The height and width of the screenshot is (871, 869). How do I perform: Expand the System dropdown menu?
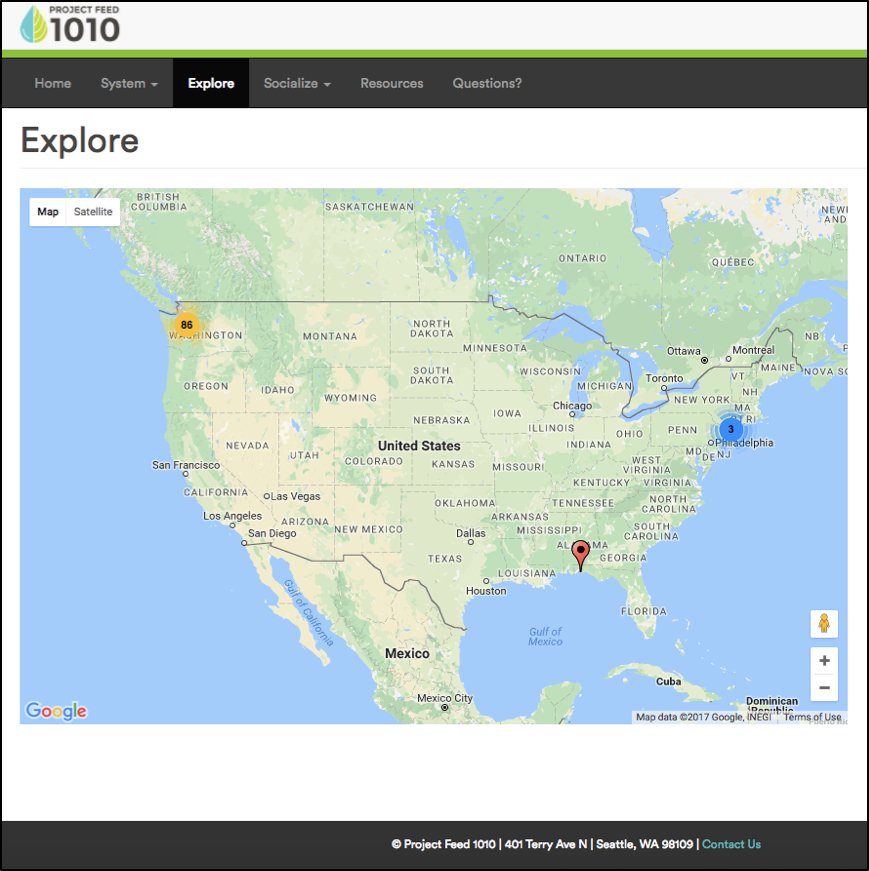coord(129,83)
